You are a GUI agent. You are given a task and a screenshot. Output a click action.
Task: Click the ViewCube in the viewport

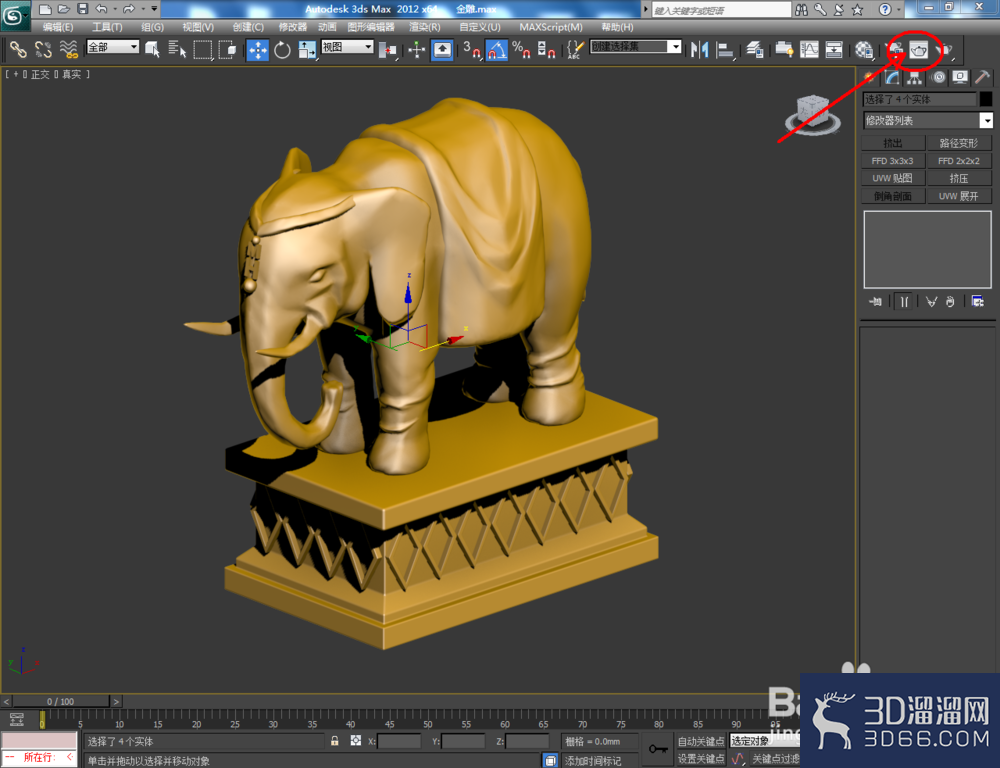pos(813,115)
